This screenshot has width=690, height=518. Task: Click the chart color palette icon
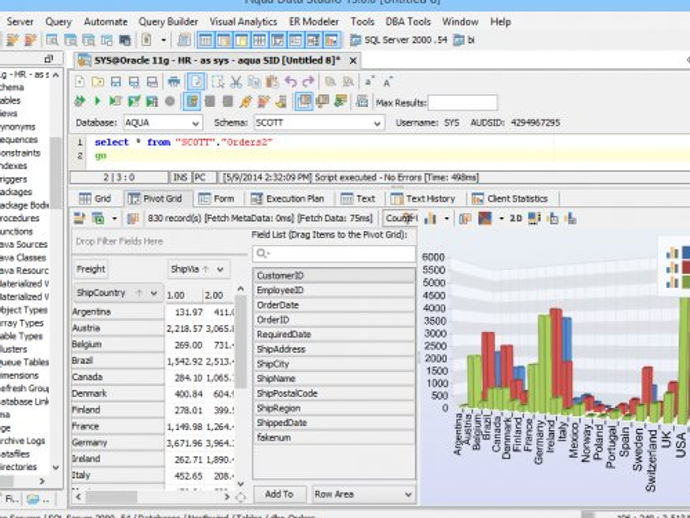tap(485, 218)
